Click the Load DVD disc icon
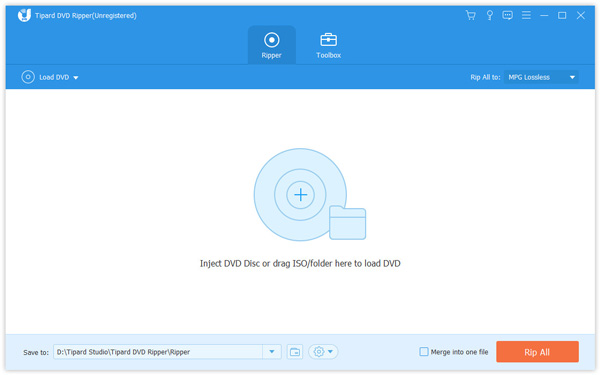This screenshot has height=375, width=600. click(28, 77)
